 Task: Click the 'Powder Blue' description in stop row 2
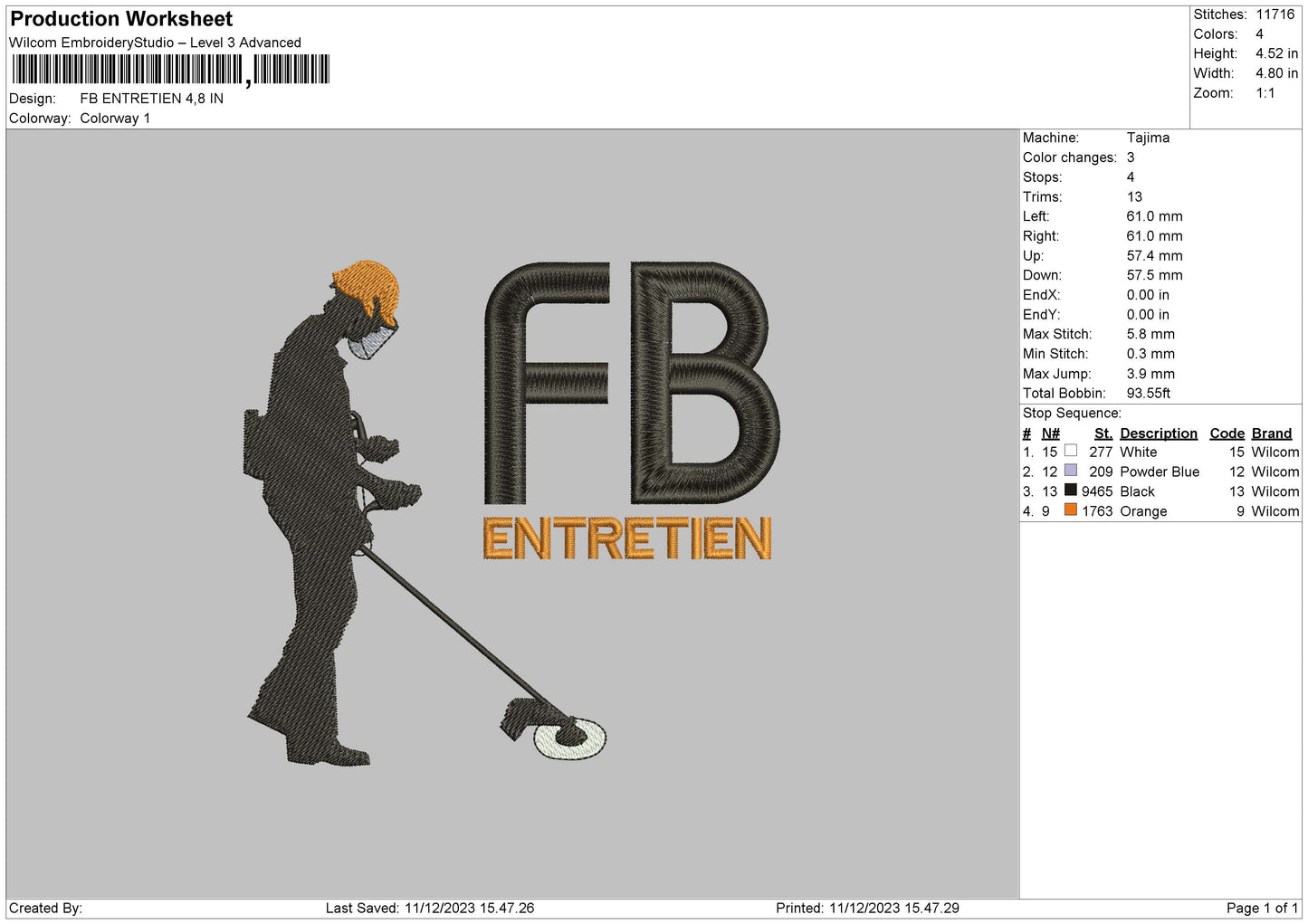(x=1160, y=472)
